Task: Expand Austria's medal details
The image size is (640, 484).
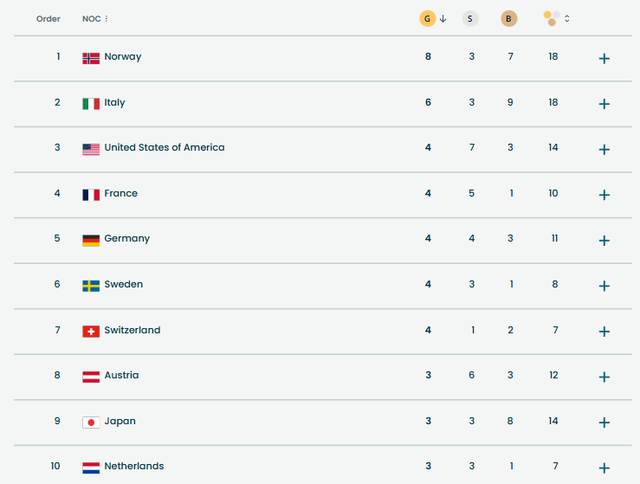Action: [x=604, y=377]
